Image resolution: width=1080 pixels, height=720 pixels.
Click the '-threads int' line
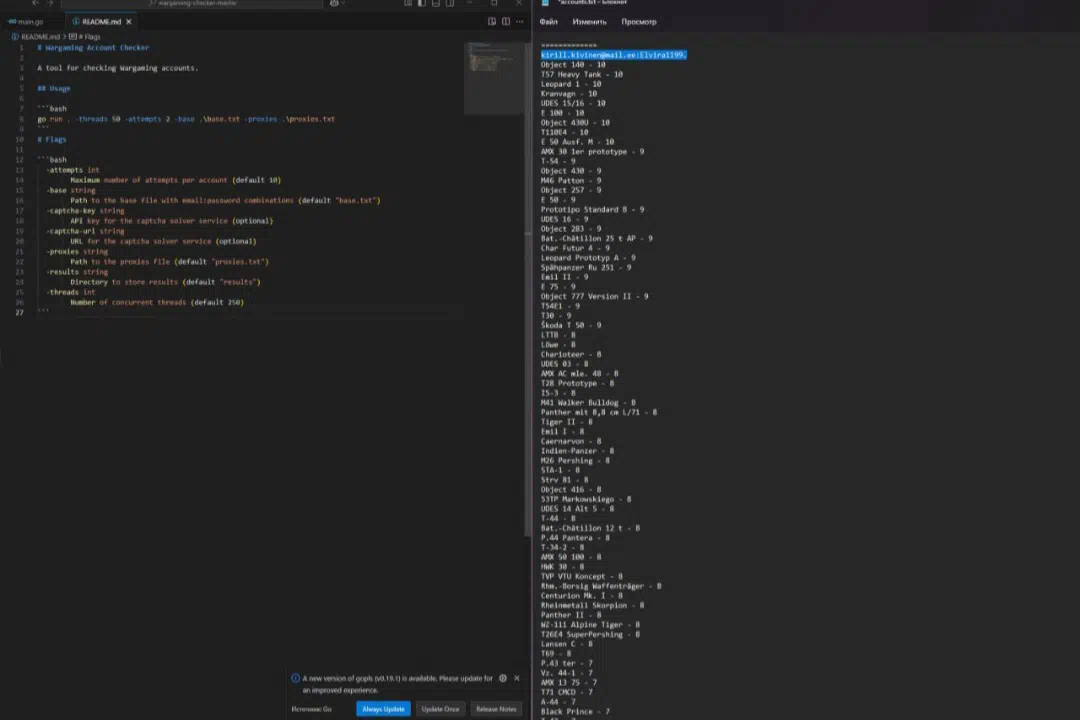click(71, 292)
